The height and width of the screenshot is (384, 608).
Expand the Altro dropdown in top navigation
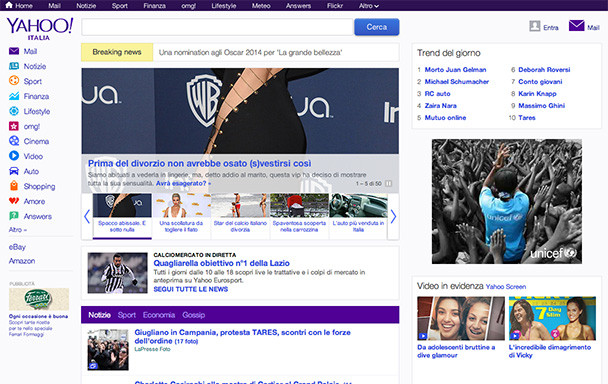point(369,6)
